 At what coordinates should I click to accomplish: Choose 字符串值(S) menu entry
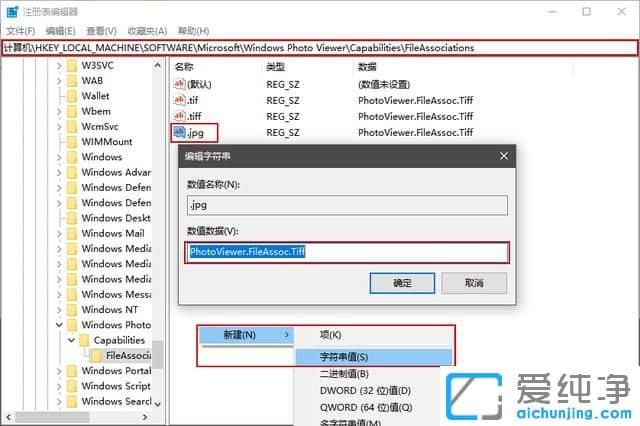(373, 357)
